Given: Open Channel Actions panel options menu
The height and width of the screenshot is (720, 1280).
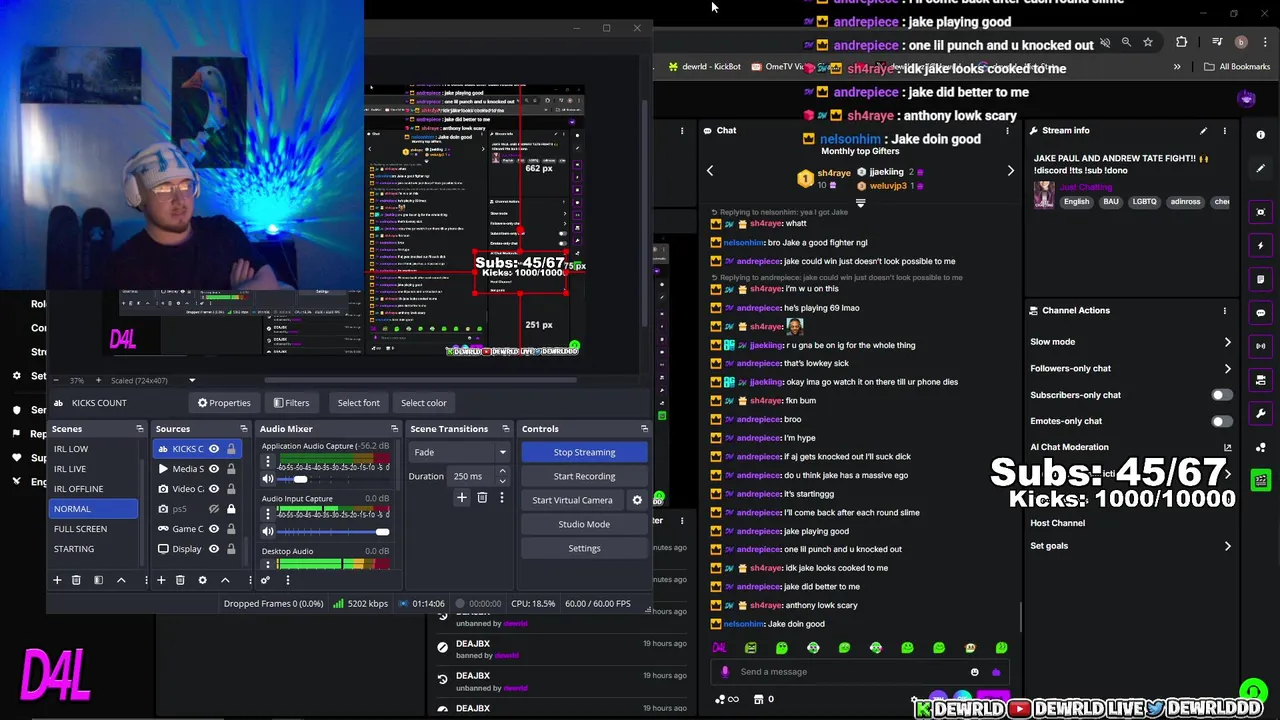Looking at the screenshot, I should pyautogui.click(x=1224, y=311).
